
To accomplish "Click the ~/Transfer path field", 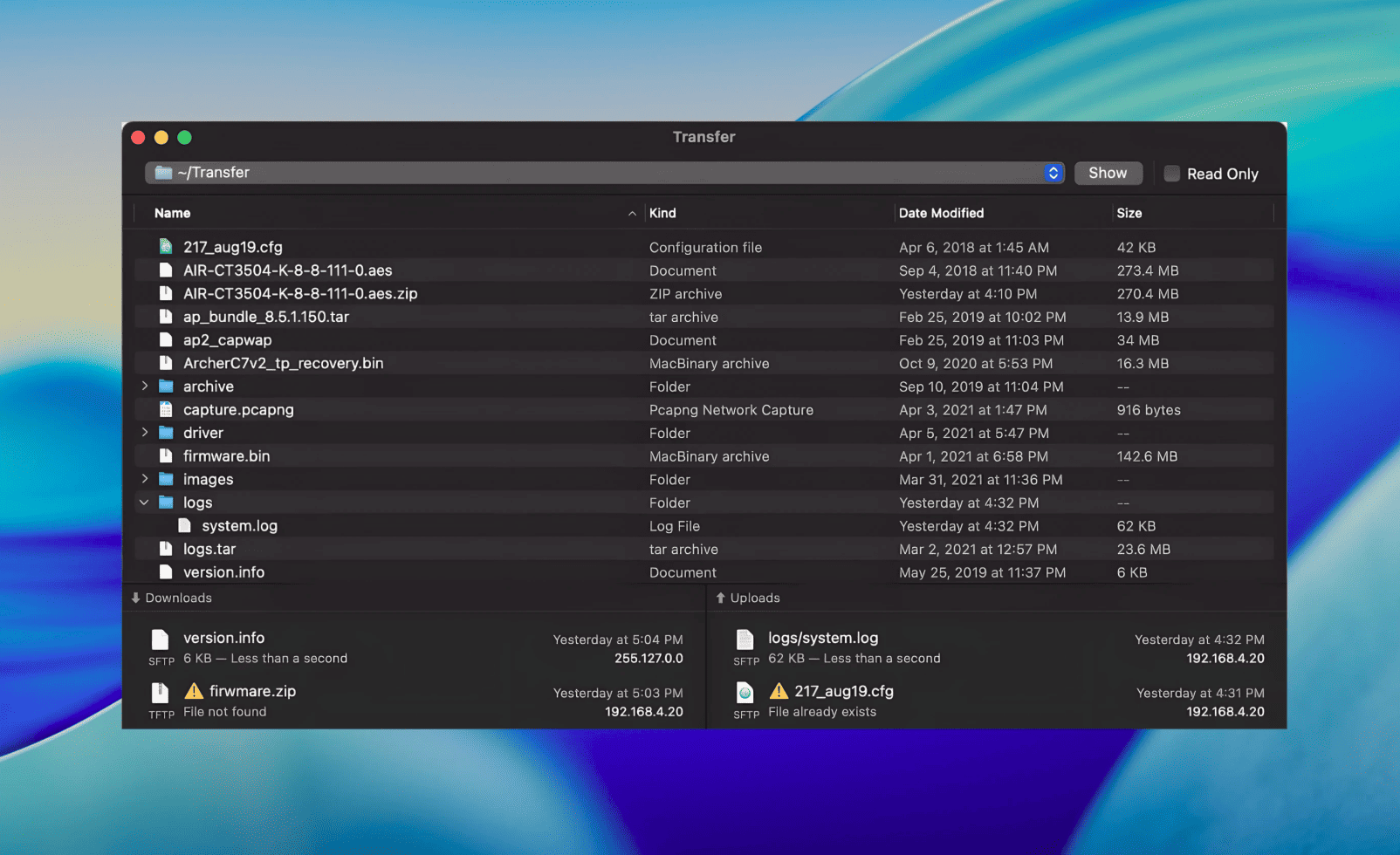I will 604,173.
